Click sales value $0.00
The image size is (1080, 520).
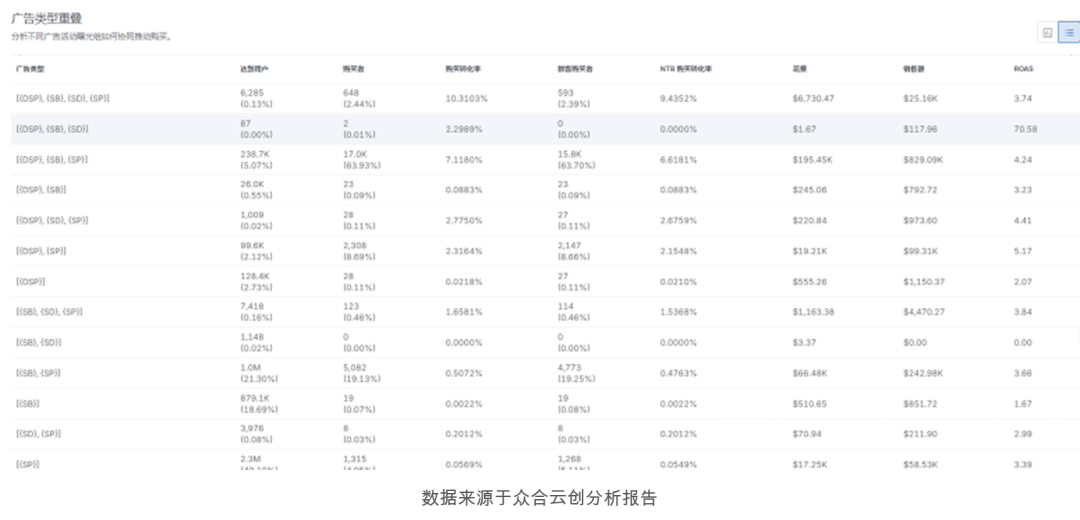(915, 342)
